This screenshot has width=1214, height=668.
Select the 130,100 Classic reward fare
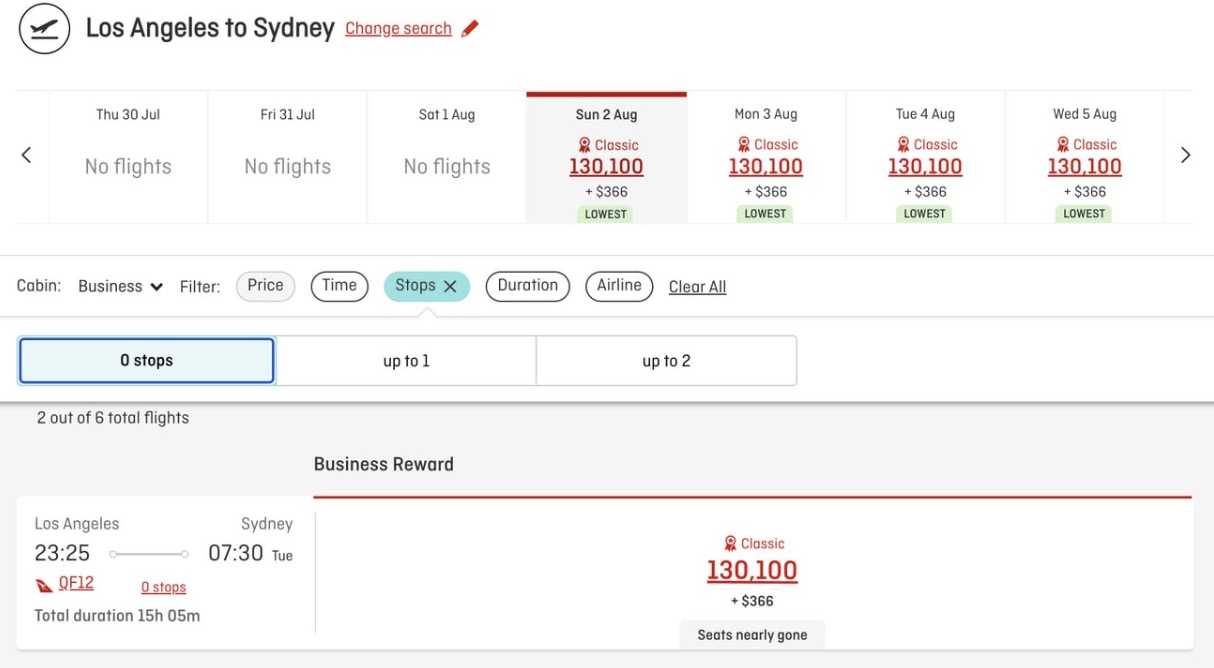(x=752, y=571)
